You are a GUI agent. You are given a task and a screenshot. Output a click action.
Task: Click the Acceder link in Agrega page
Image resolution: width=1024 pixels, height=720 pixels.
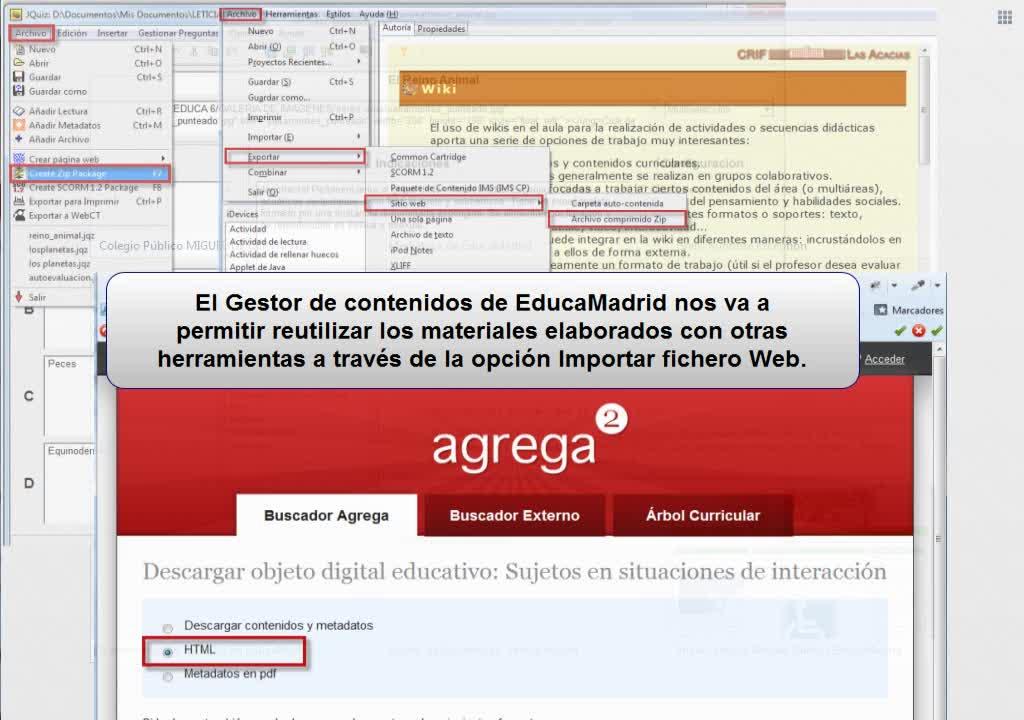click(884, 359)
